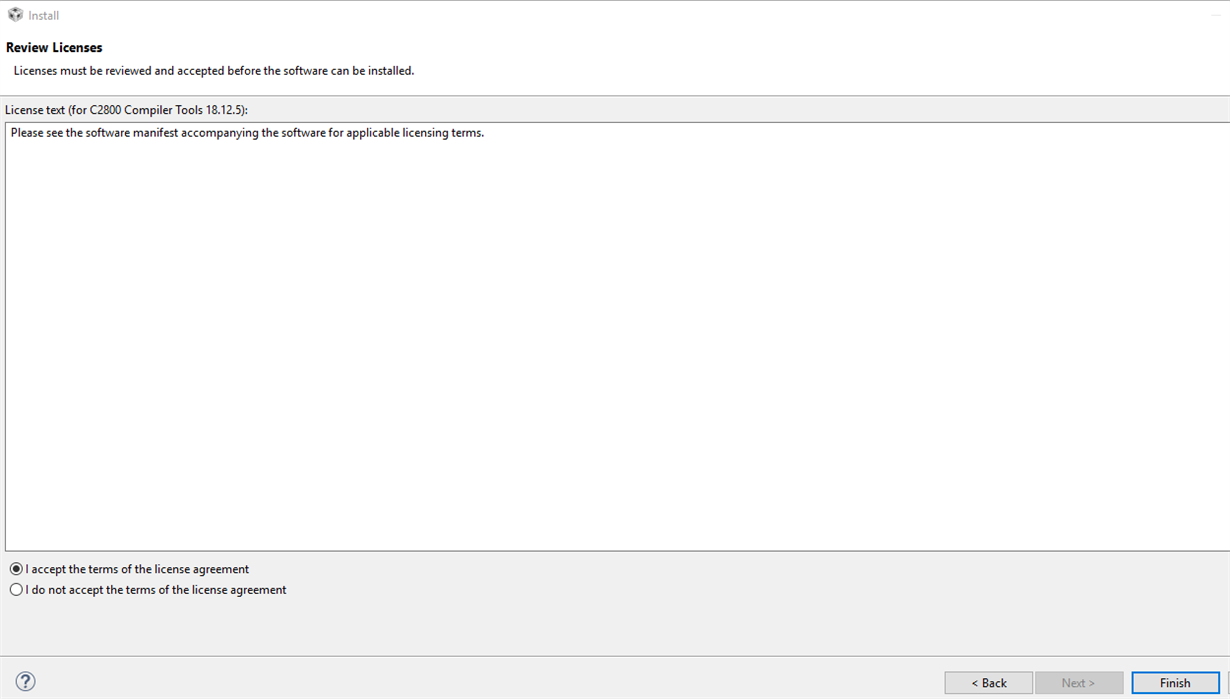The image size is (1230, 699).
Task: Click the 'I accept the terms' label text
Action: pyautogui.click(x=138, y=569)
